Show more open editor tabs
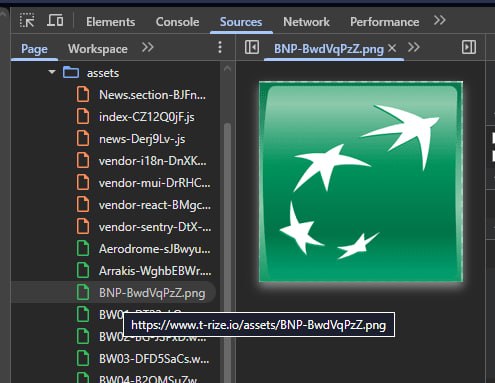Viewport: 495px width, 383px height. click(x=414, y=48)
